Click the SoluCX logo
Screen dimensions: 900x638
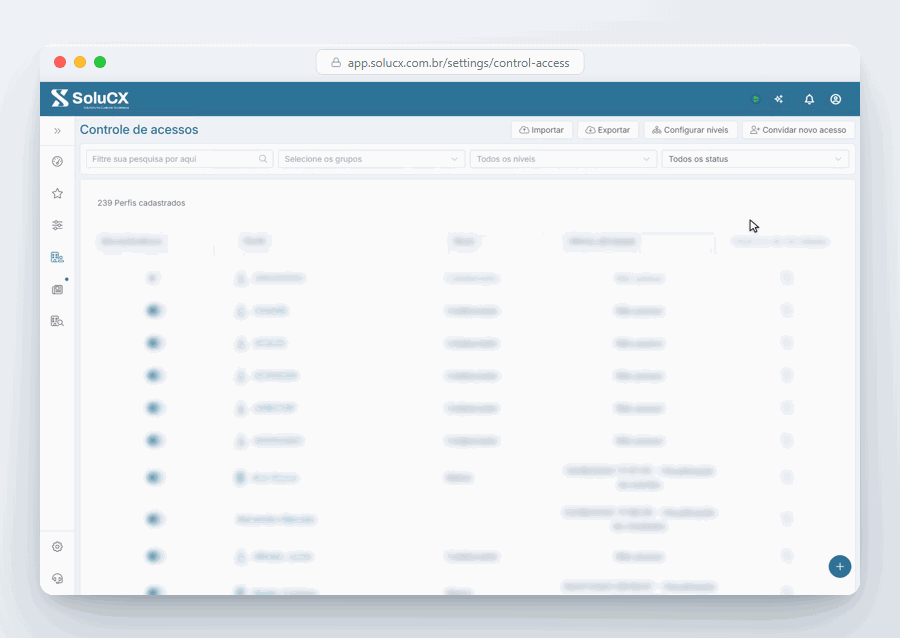[90, 98]
